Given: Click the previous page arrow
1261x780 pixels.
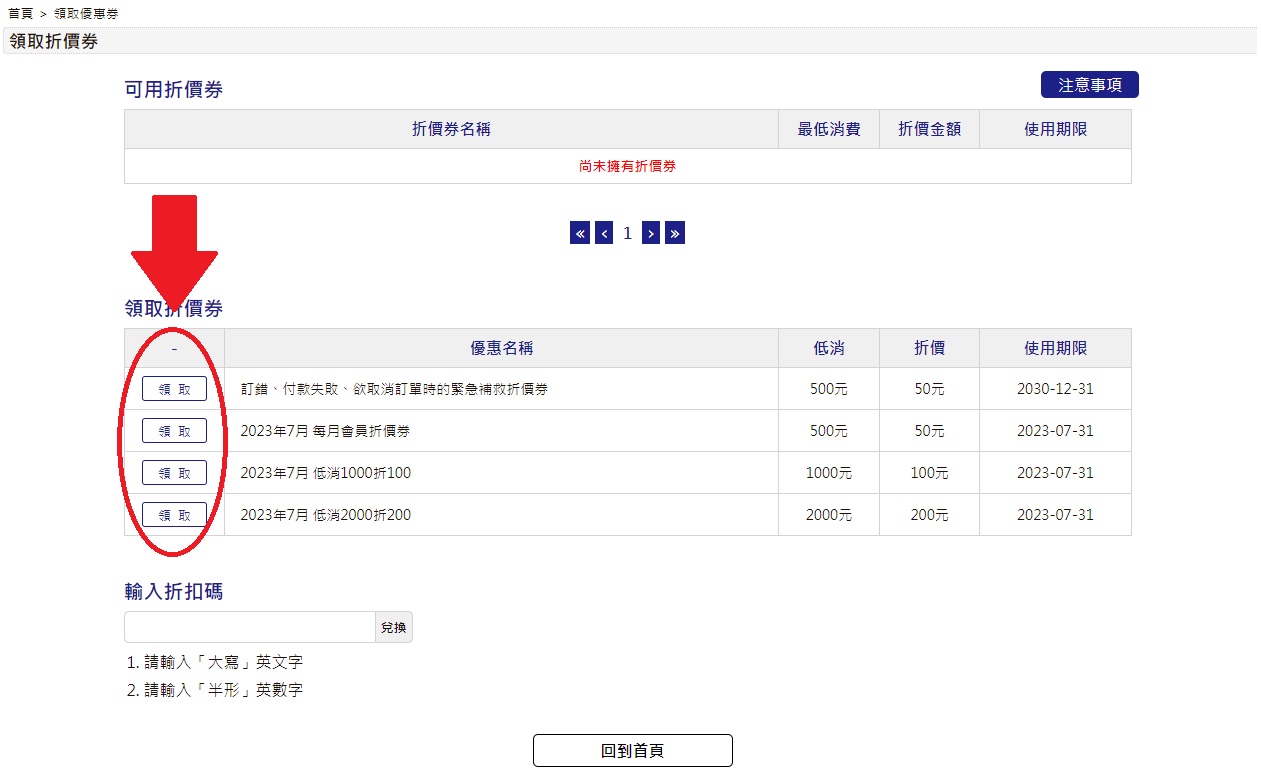Looking at the screenshot, I should coord(604,233).
